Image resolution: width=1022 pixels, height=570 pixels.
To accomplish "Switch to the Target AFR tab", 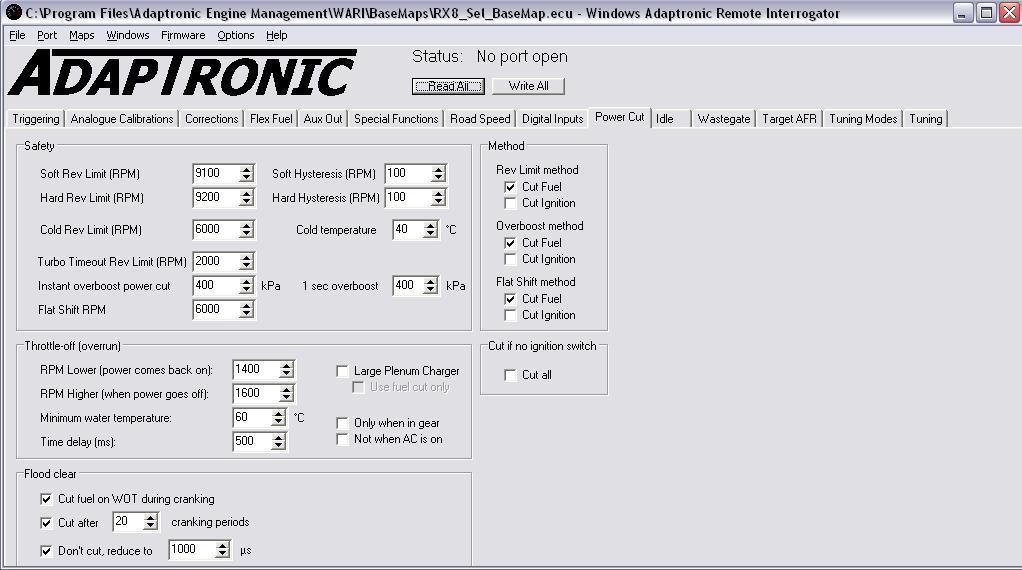I will point(789,119).
